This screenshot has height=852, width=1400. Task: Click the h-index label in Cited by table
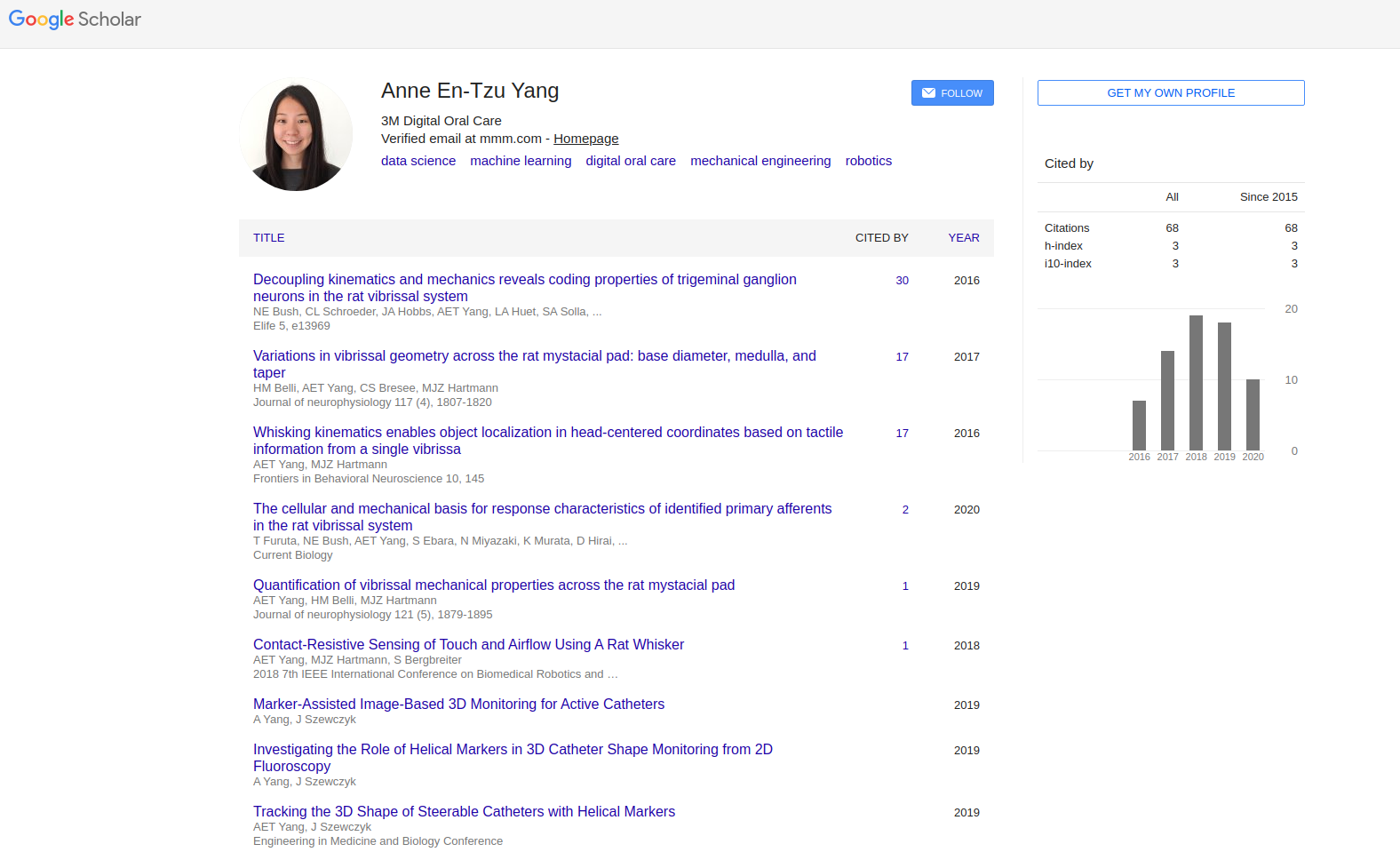click(1063, 246)
